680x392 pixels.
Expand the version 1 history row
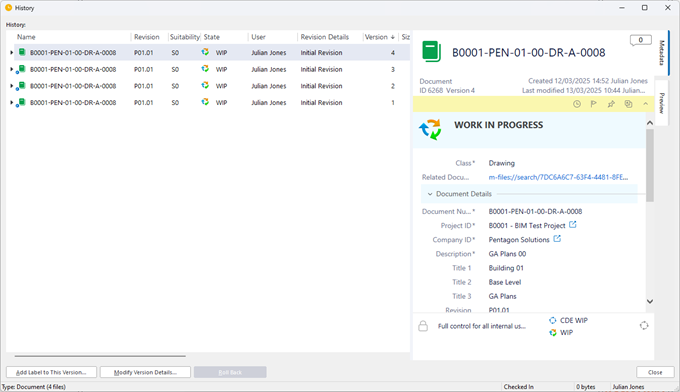(12, 102)
